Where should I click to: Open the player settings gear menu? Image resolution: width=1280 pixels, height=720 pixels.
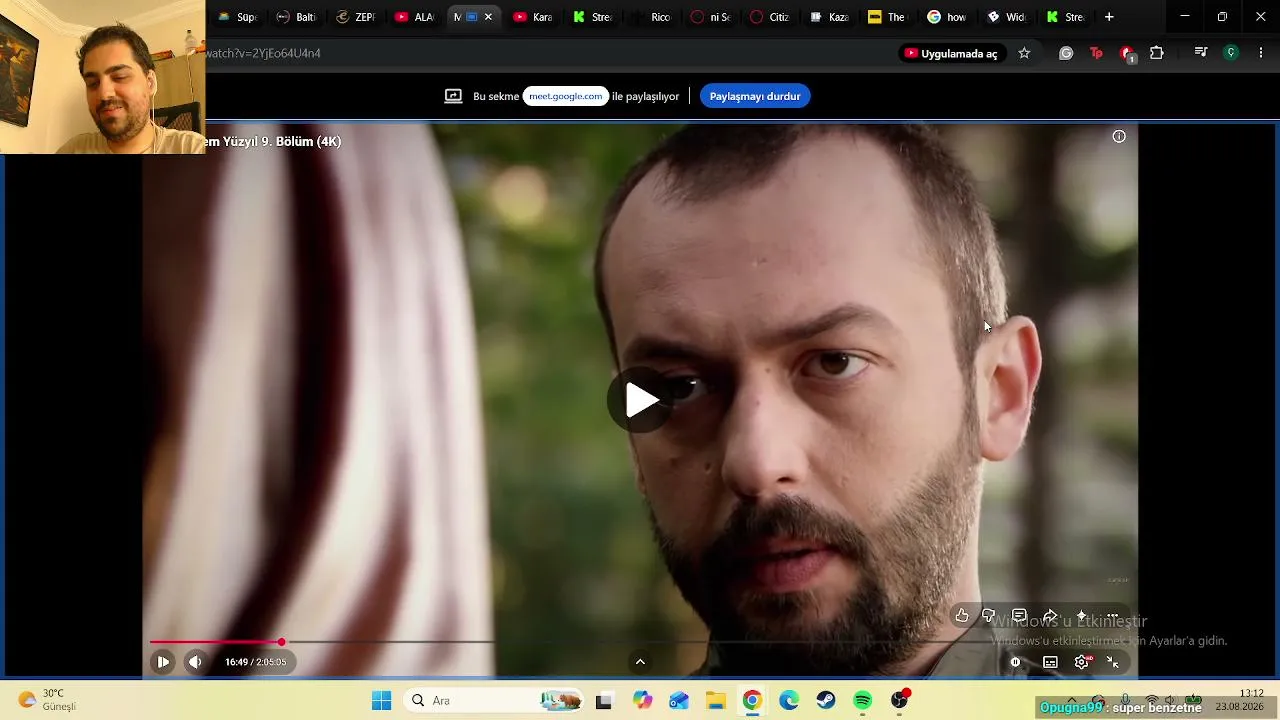1082,662
